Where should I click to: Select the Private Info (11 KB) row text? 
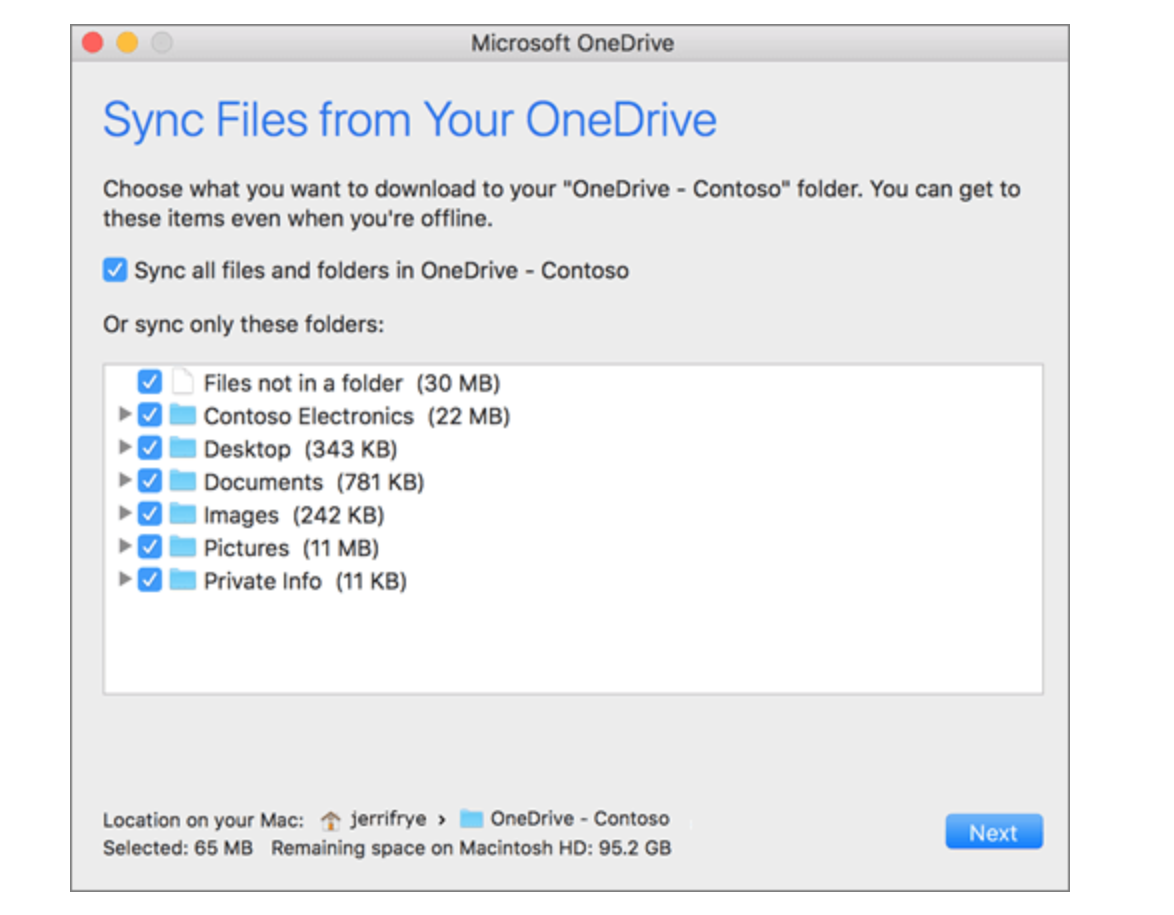(x=305, y=581)
